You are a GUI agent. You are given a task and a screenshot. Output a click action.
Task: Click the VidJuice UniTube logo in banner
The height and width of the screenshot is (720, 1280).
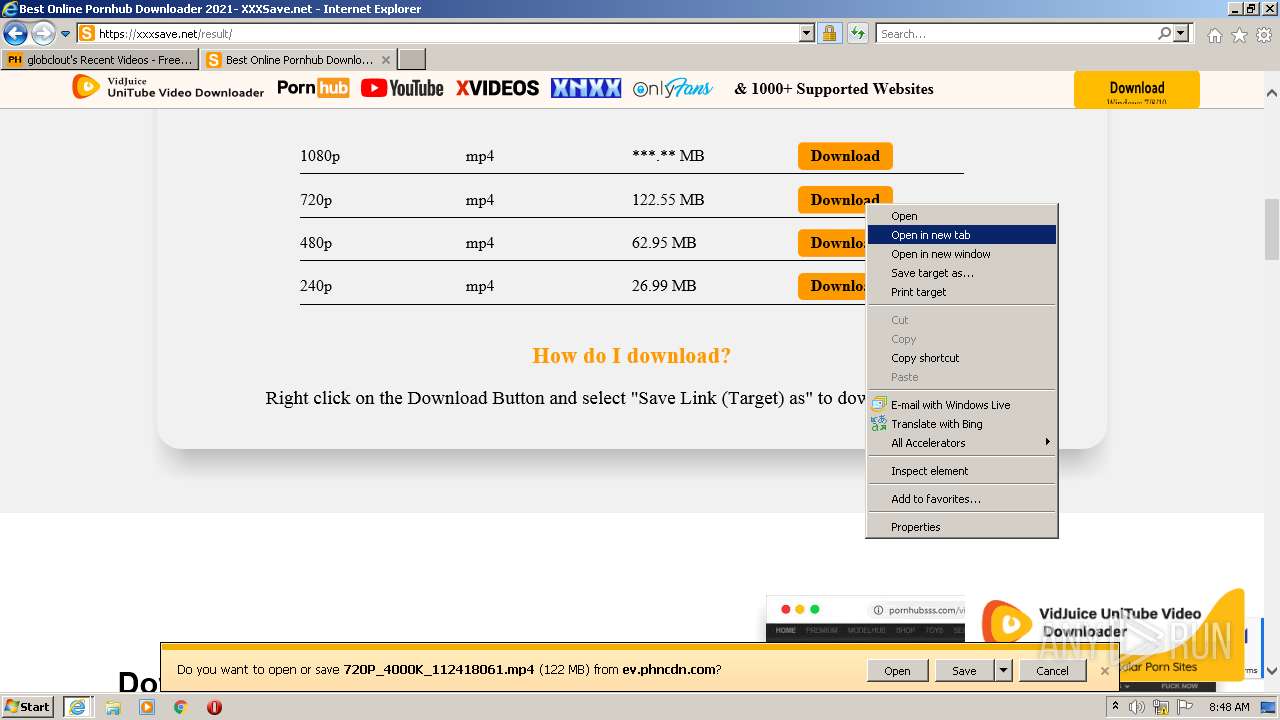(168, 88)
